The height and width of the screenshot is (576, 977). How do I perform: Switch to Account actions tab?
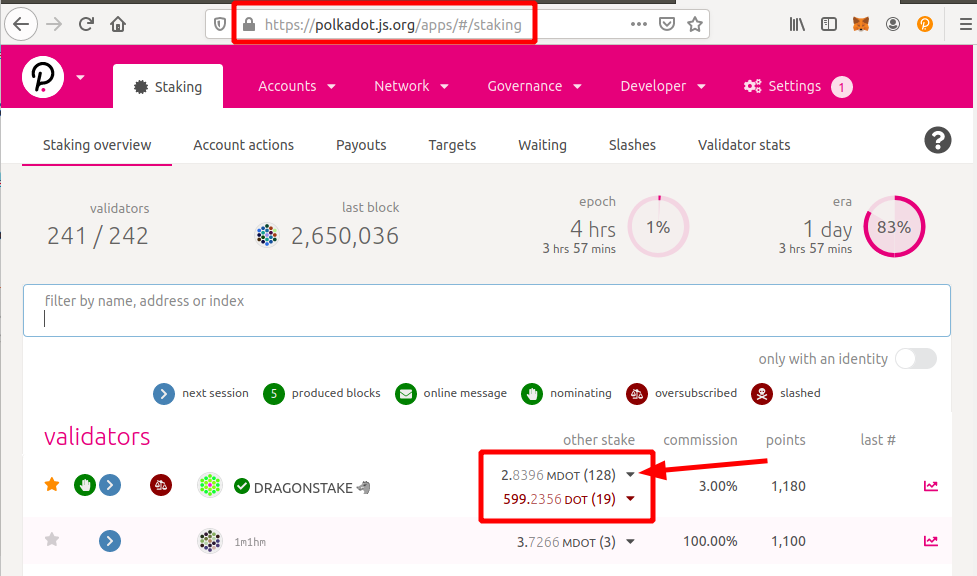point(243,145)
